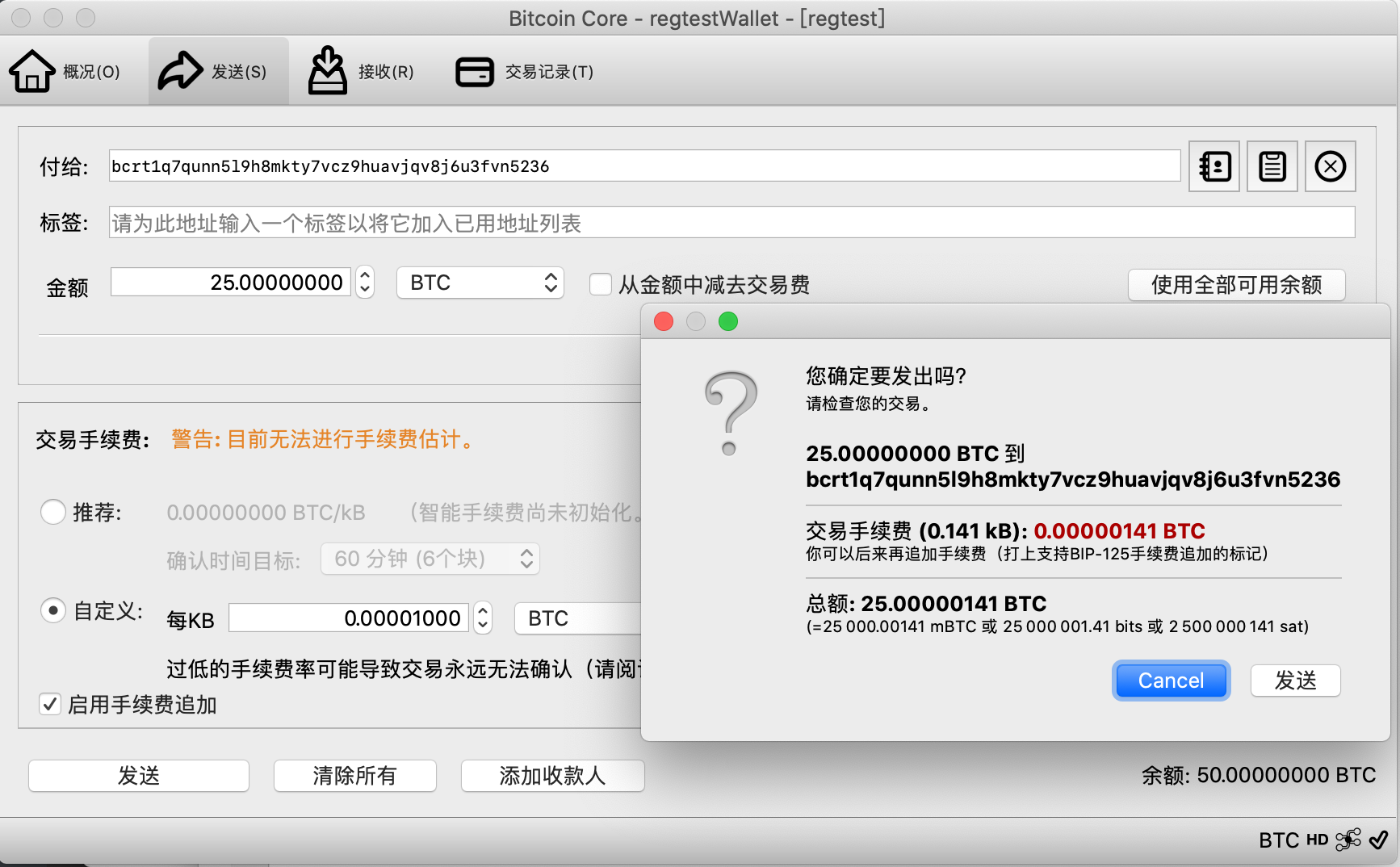Remove this recipient entry icon
The height and width of the screenshot is (867, 1400).
pyautogui.click(x=1331, y=166)
